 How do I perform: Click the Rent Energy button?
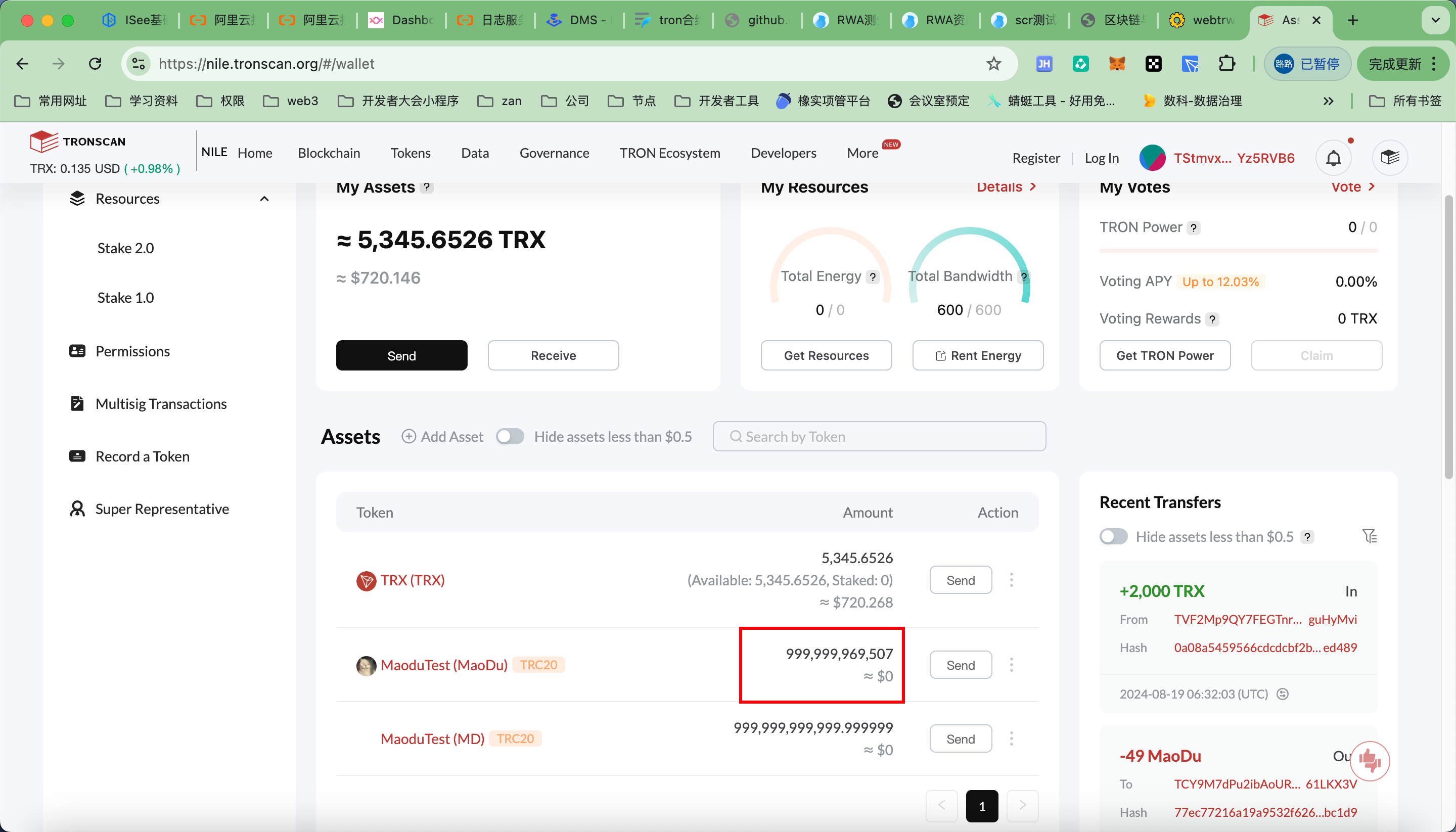978,355
